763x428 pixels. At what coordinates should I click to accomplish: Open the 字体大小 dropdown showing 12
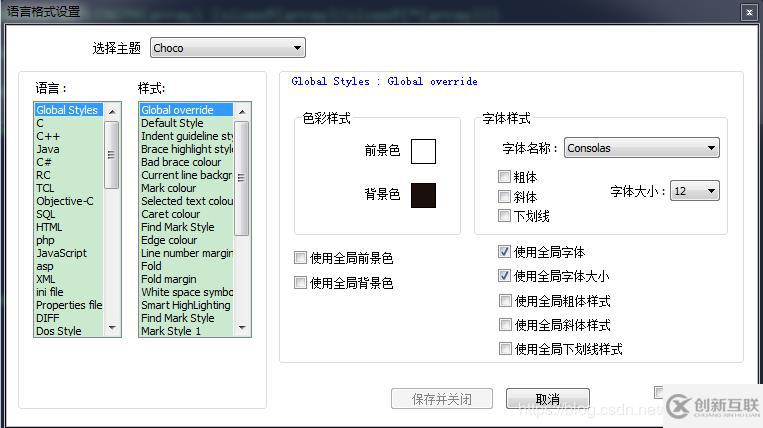(x=694, y=191)
